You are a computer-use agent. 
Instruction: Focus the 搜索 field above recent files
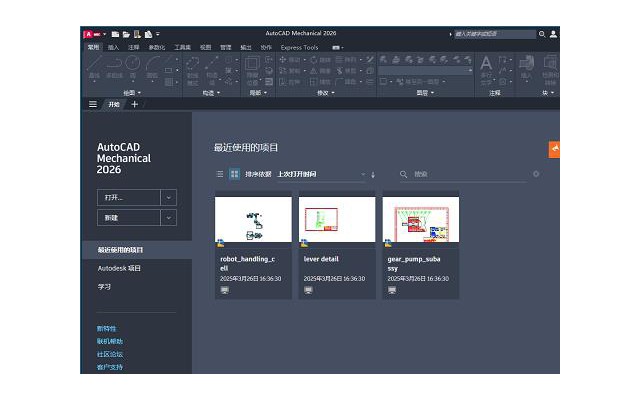click(x=464, y=174)
